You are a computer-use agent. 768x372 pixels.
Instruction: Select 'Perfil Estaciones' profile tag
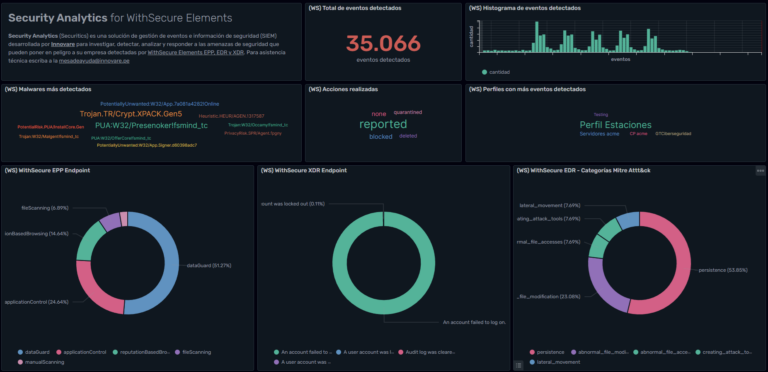tap(616, 125)
